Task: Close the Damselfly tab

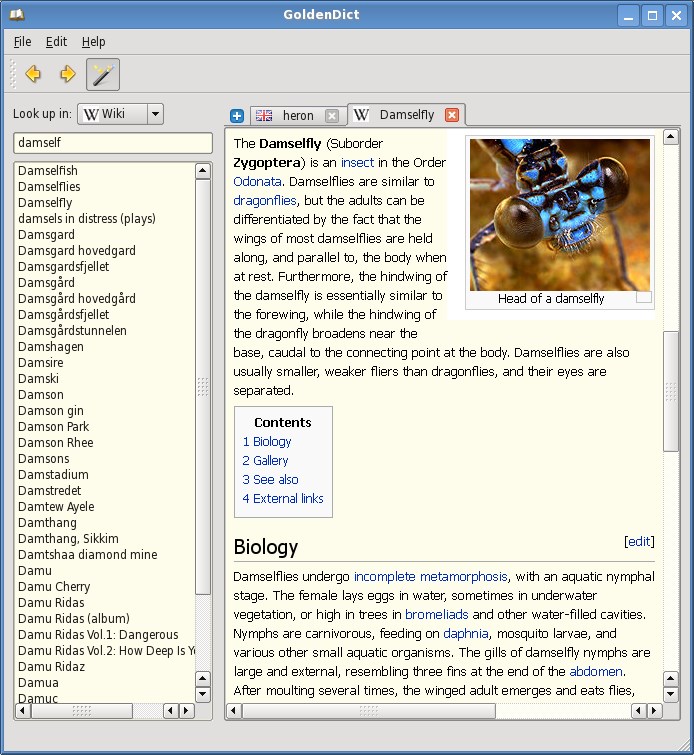Action: click(452, 115)
